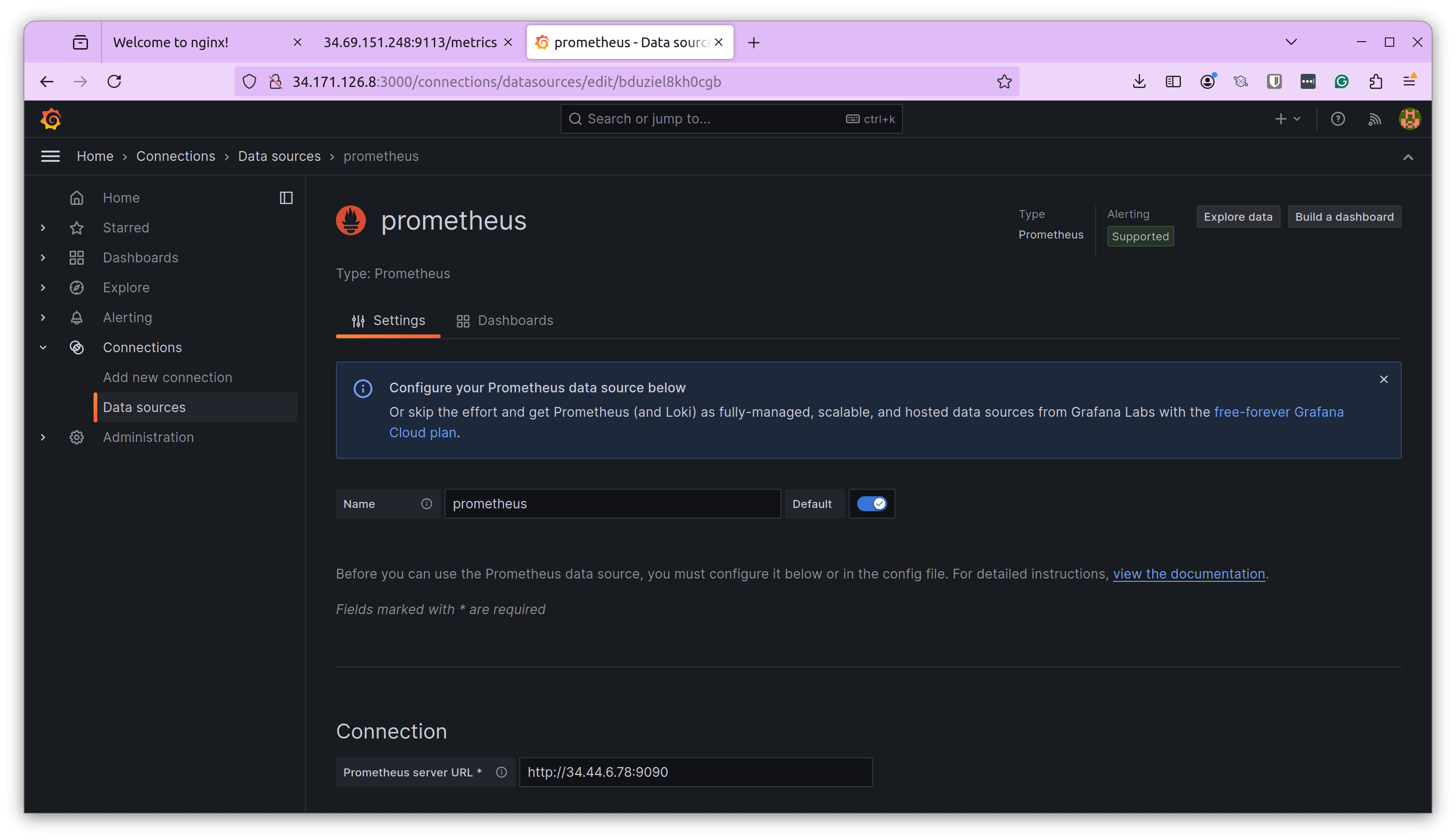Click the Explore data button
The image size is (1456, 840).
(x=1238, y=217)
